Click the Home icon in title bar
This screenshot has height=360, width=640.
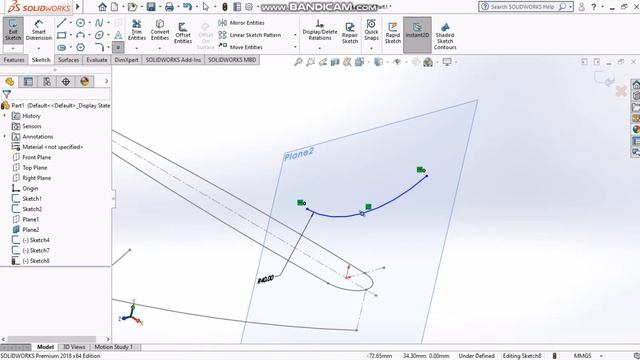click(102, 7)
